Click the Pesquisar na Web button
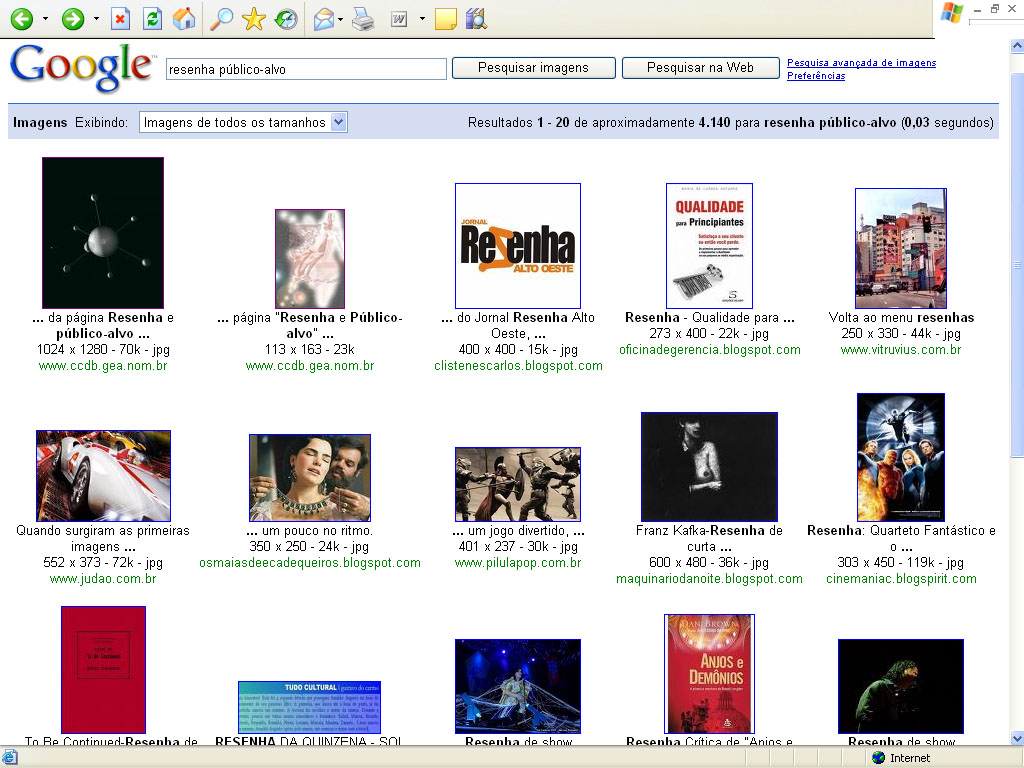 700,68
